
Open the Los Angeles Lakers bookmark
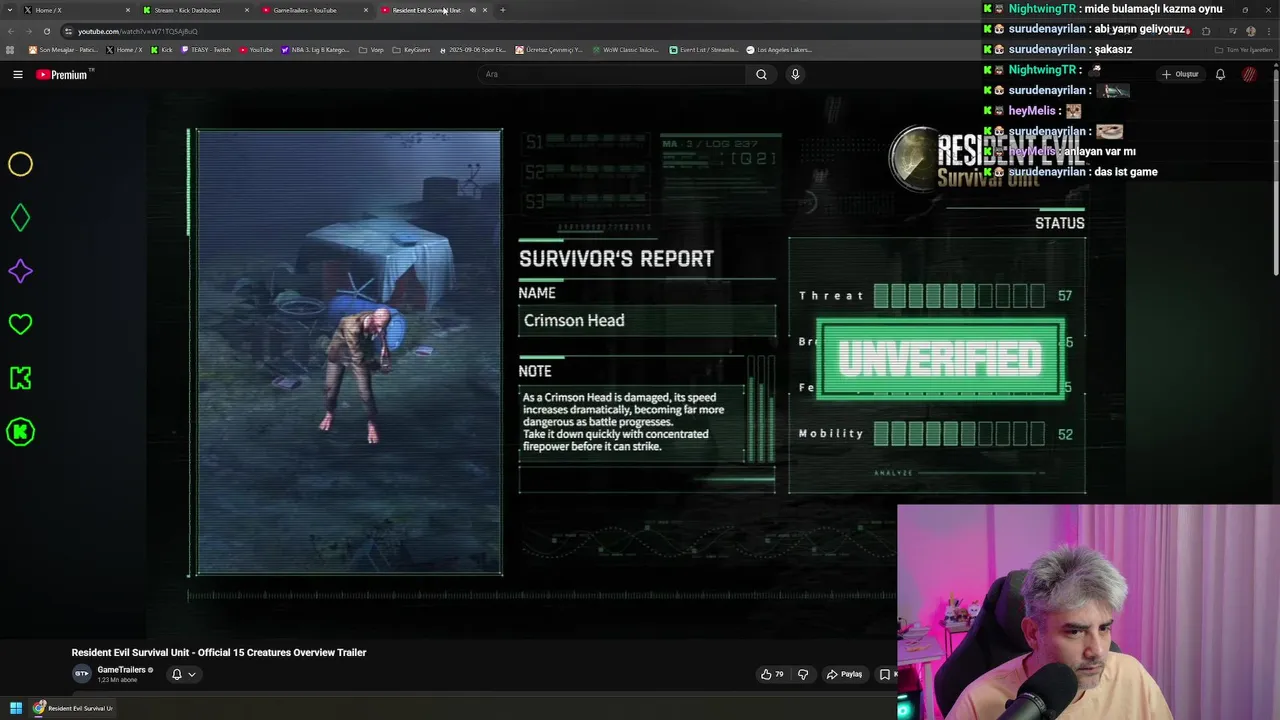tap(780, 50)
